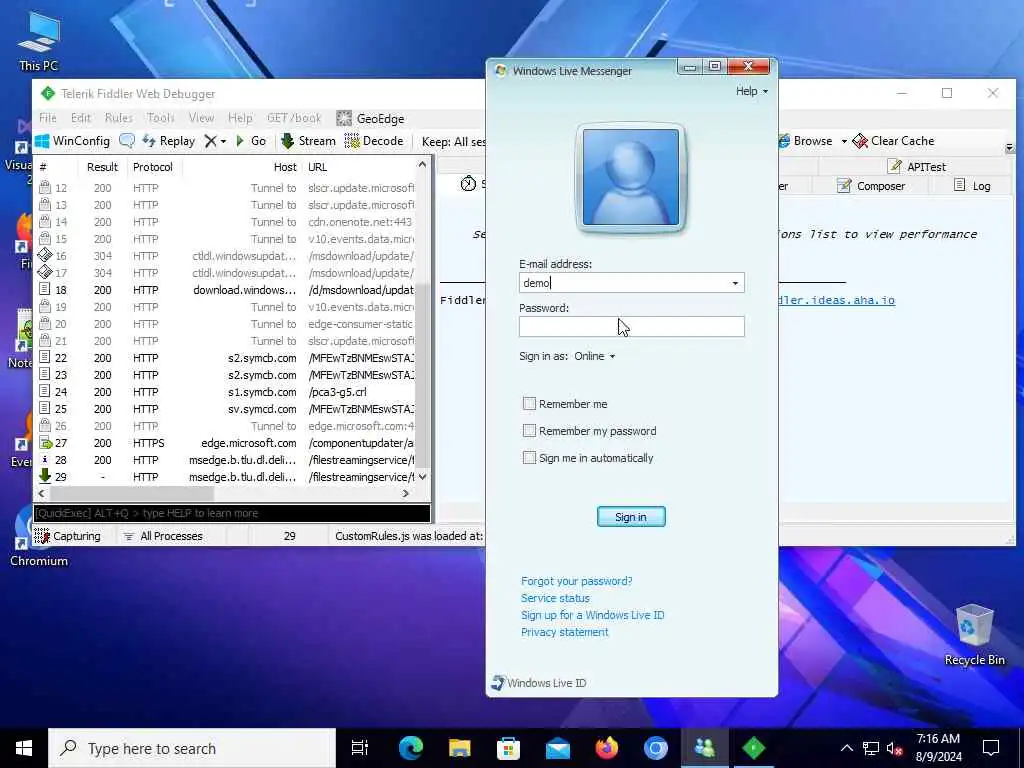Click the Password field
The height and width of the screenshot is (768, 1024).
632,327
